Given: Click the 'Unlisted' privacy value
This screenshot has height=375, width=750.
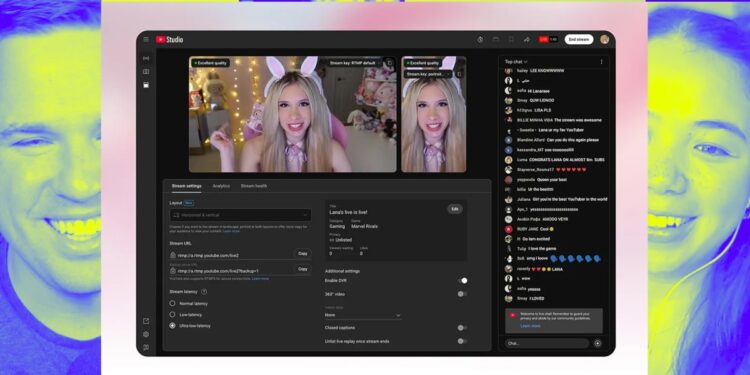Looking at the screenshot, I should (343, 240).
